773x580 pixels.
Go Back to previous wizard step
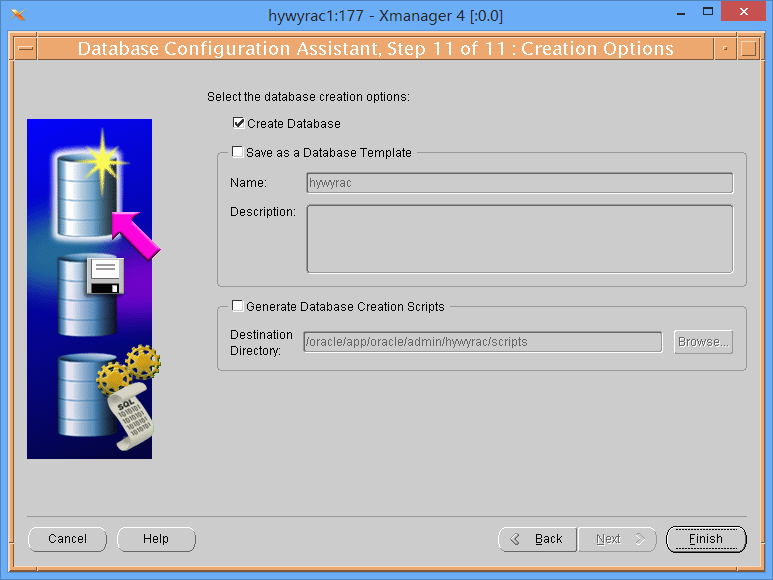pos(537,539)
